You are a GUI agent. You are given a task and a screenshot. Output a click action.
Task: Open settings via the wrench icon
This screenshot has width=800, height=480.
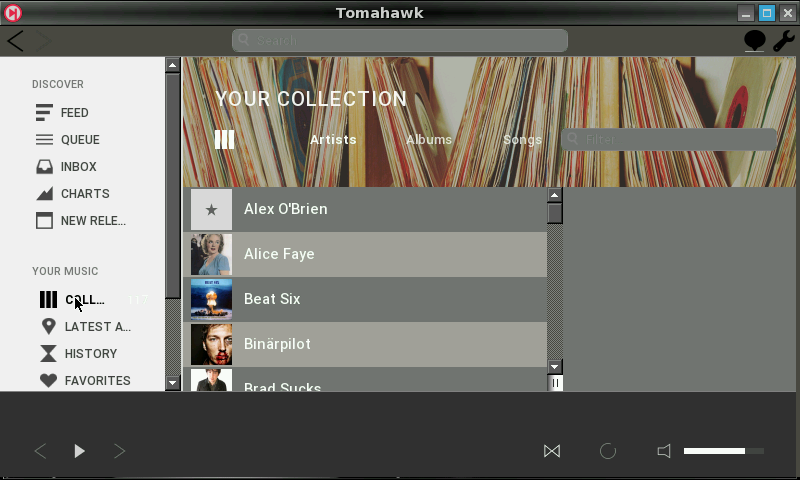tap(784, 41)
